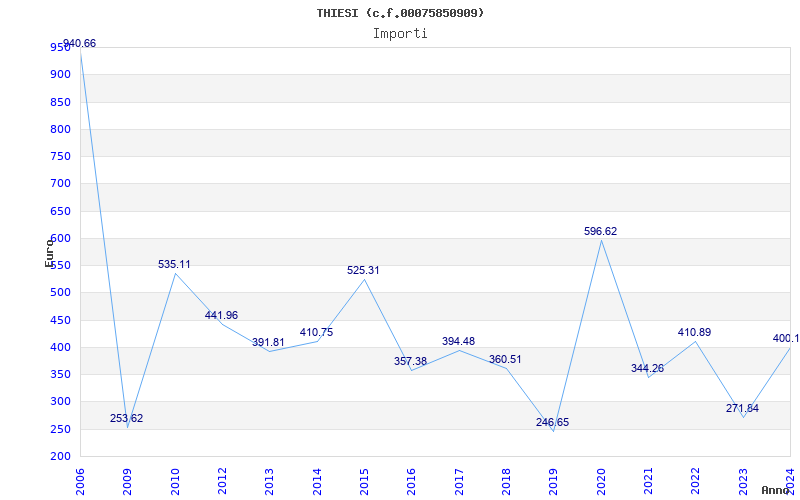This screenshot has height=500, width=800.
Task: Click the 800 y-axis tick label
Action: [x=60, y=129]
